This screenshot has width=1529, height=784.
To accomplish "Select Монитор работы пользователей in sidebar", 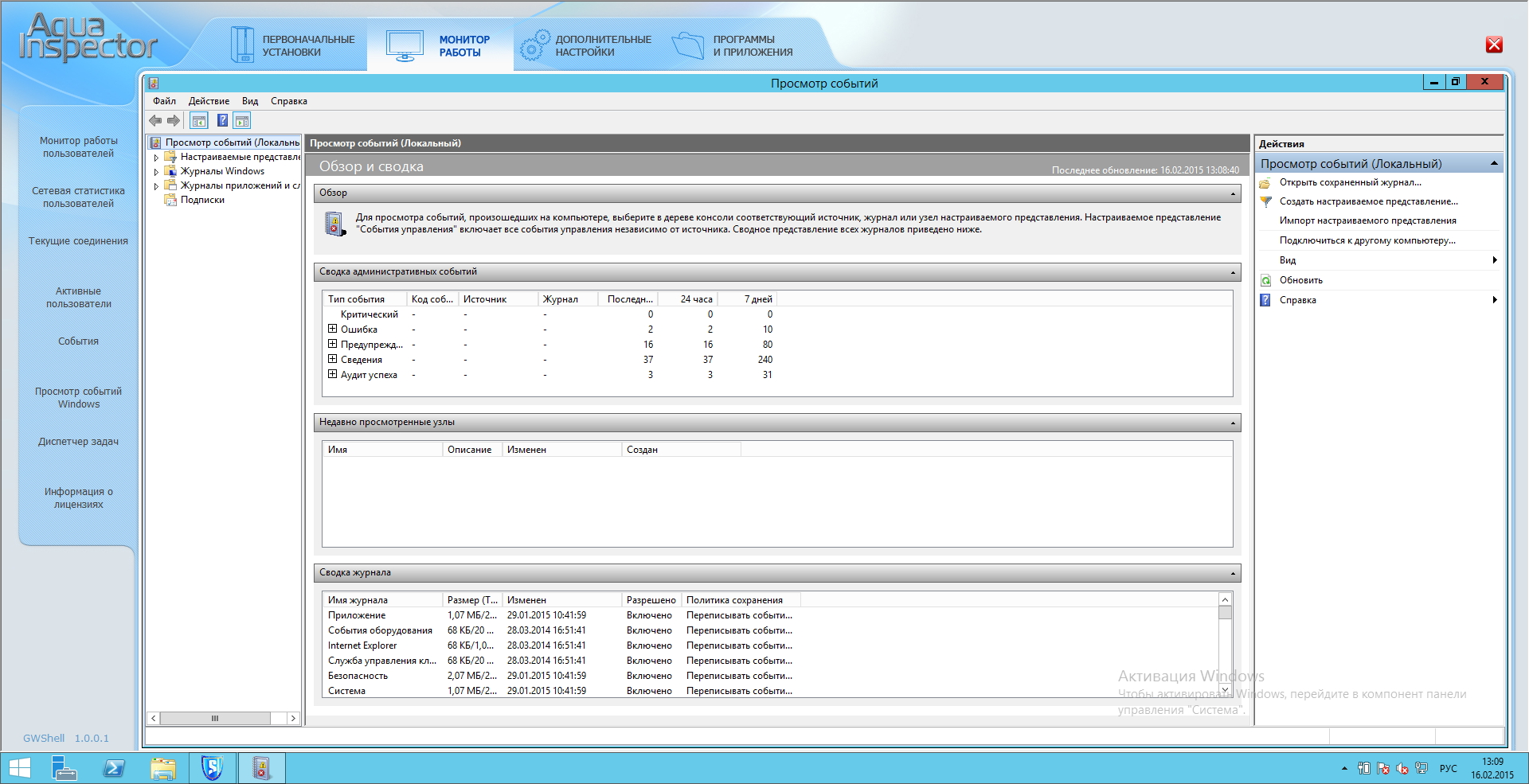I will (79, 147).
